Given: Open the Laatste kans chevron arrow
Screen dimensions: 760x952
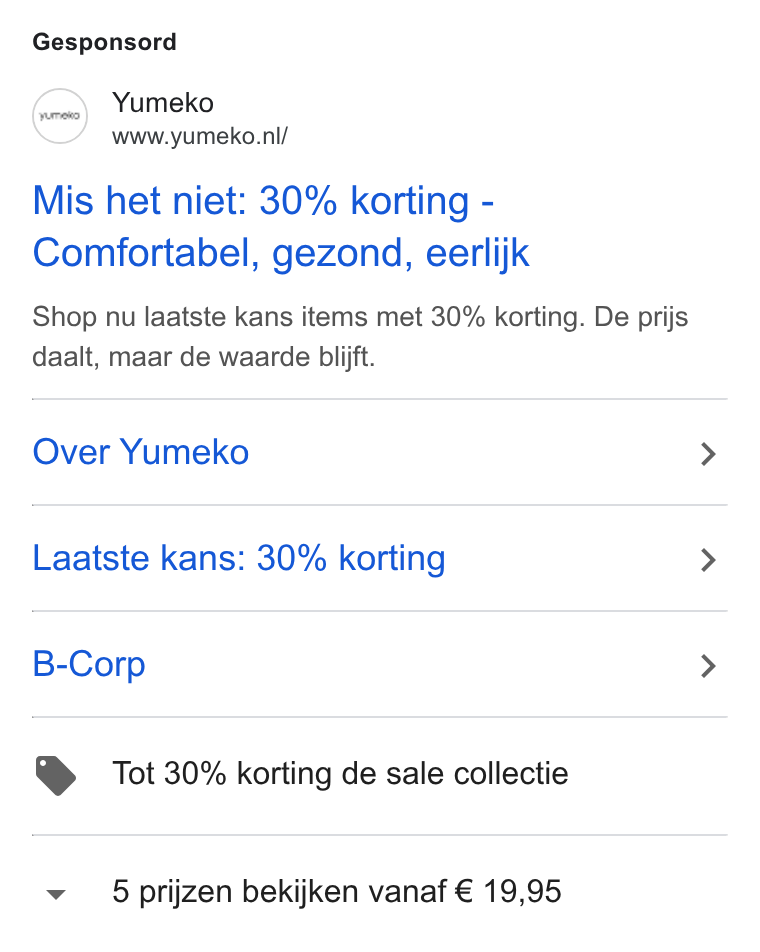Looking at the screenshot, I should pos(708,560).
